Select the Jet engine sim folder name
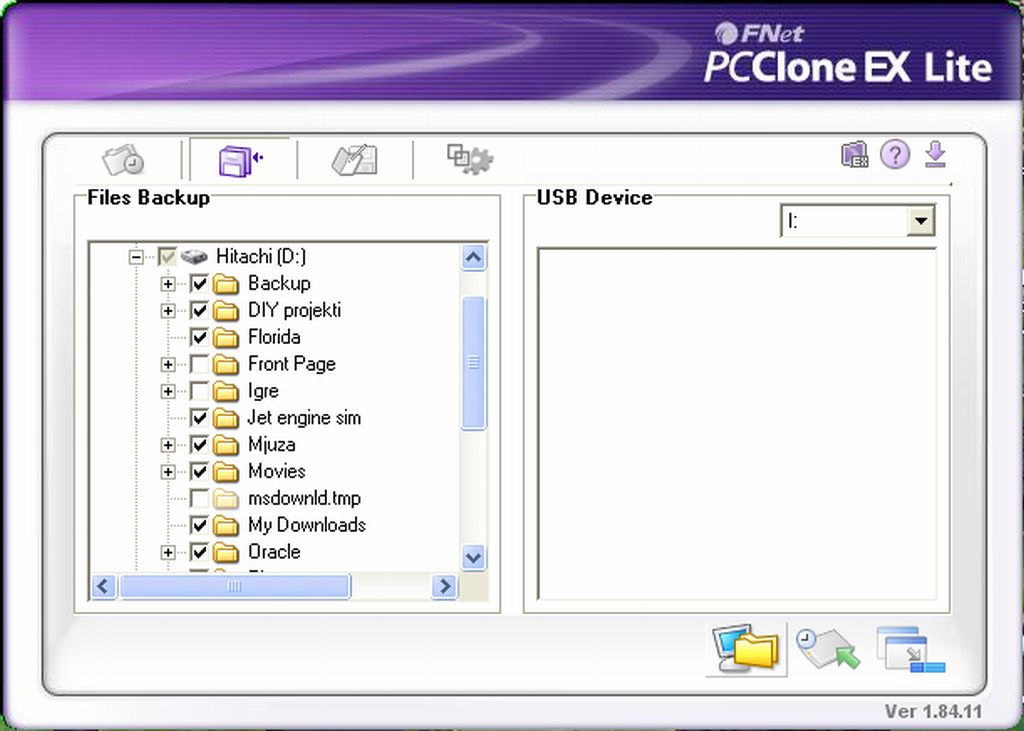Image resolution: width=1024 pixels, height=731 pixels. point(304,418)
